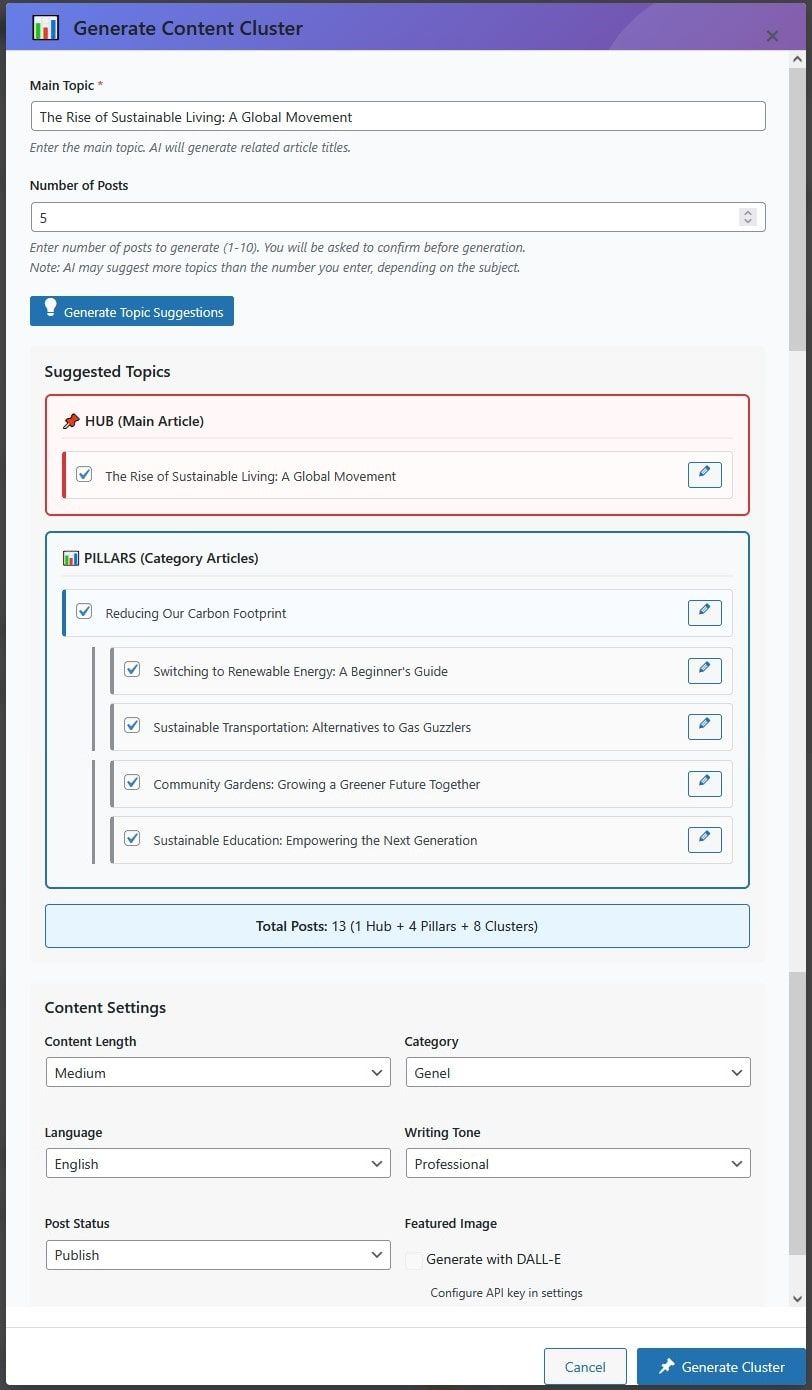Open the Content Length dropdown
812x1390 pixels.
(217, 1072)
